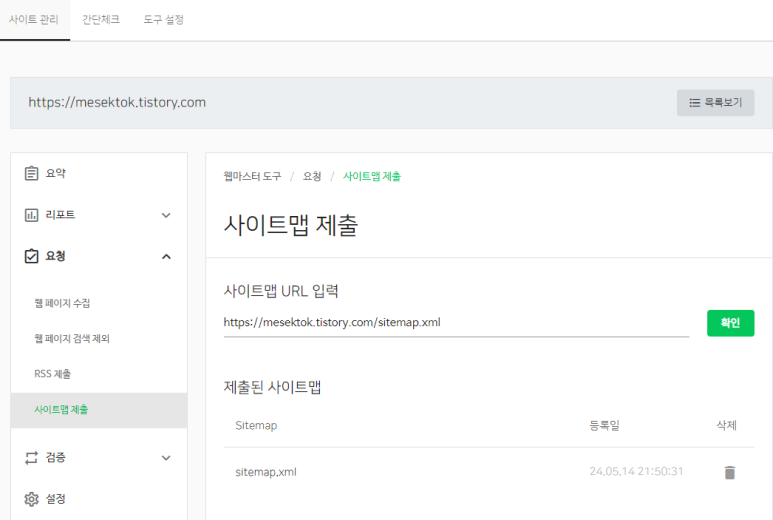Open the 요약 sidebar label
The image size is (773, 520).
point(55,173)
